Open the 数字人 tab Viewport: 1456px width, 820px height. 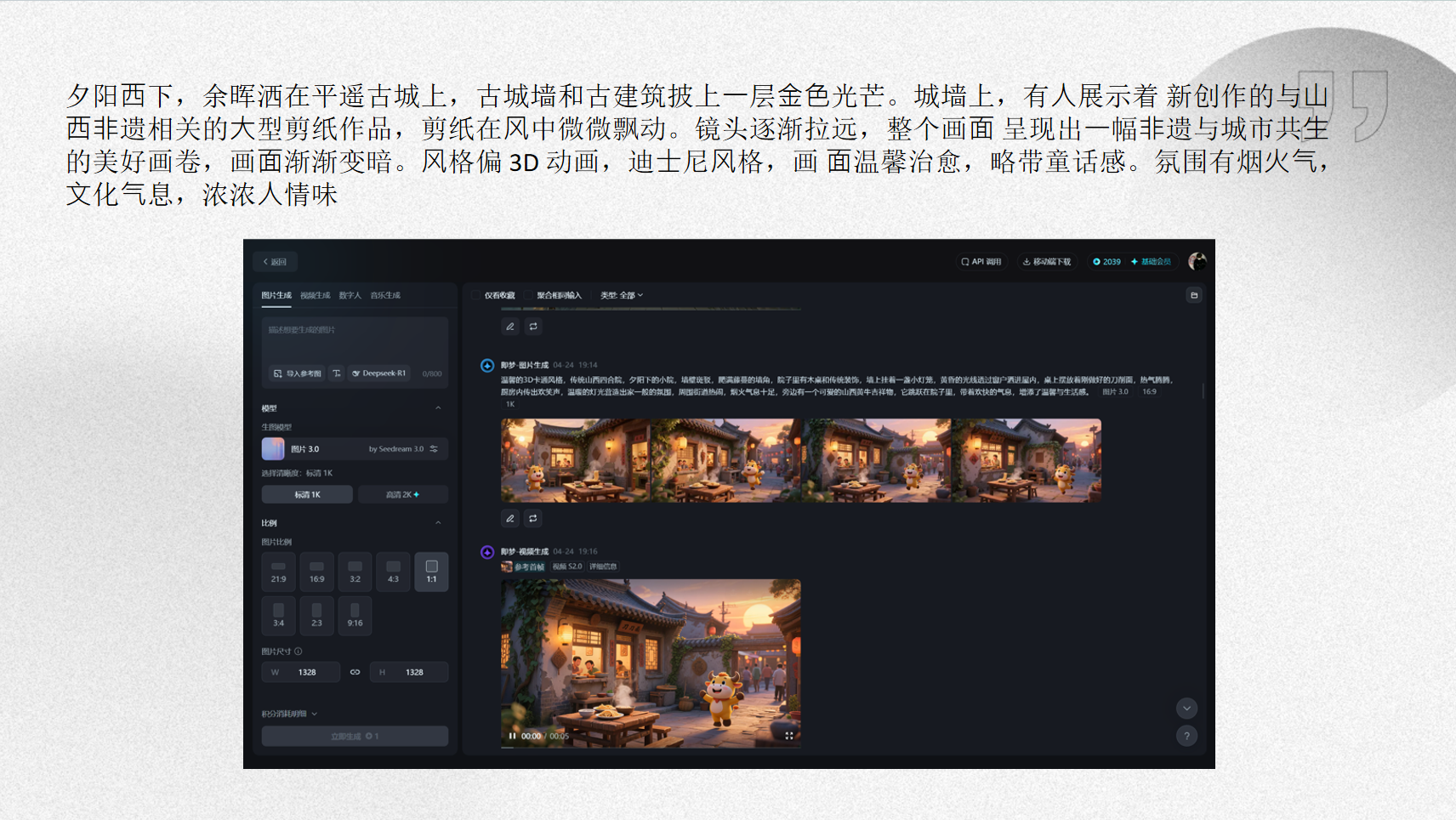tap(350, 295)
